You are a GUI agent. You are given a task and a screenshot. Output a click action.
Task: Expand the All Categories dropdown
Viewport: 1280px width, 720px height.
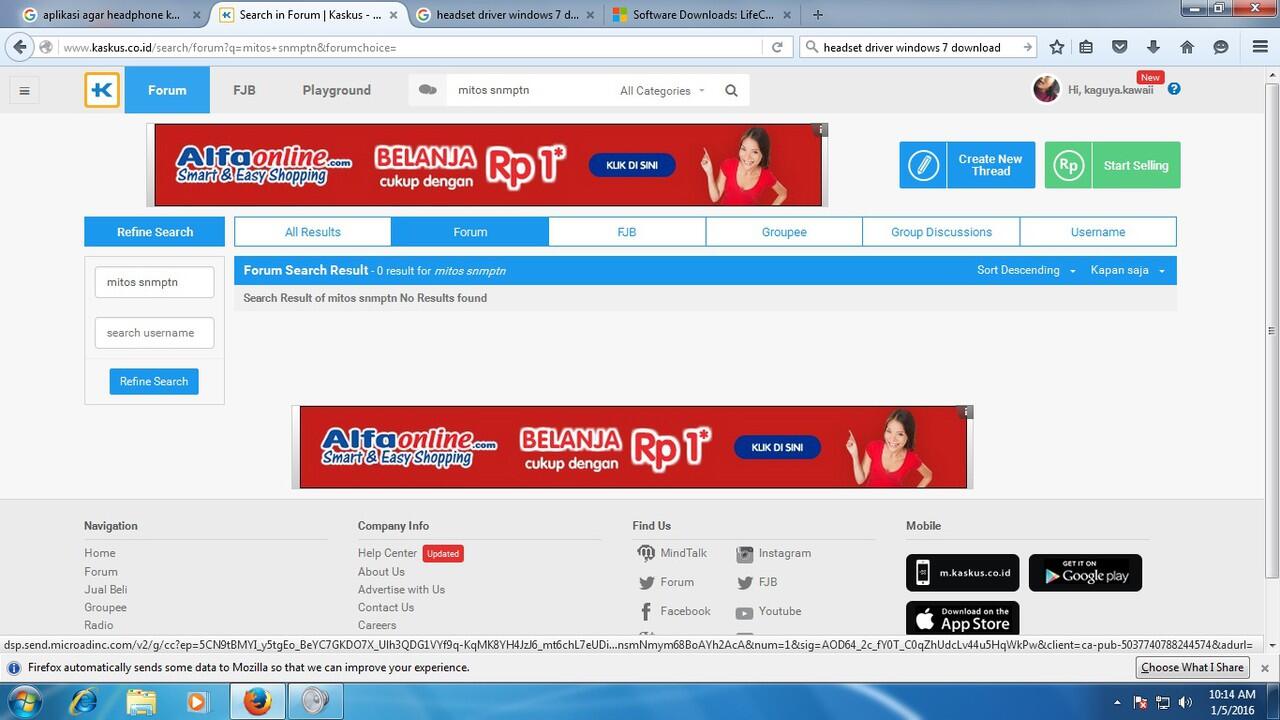662,91
